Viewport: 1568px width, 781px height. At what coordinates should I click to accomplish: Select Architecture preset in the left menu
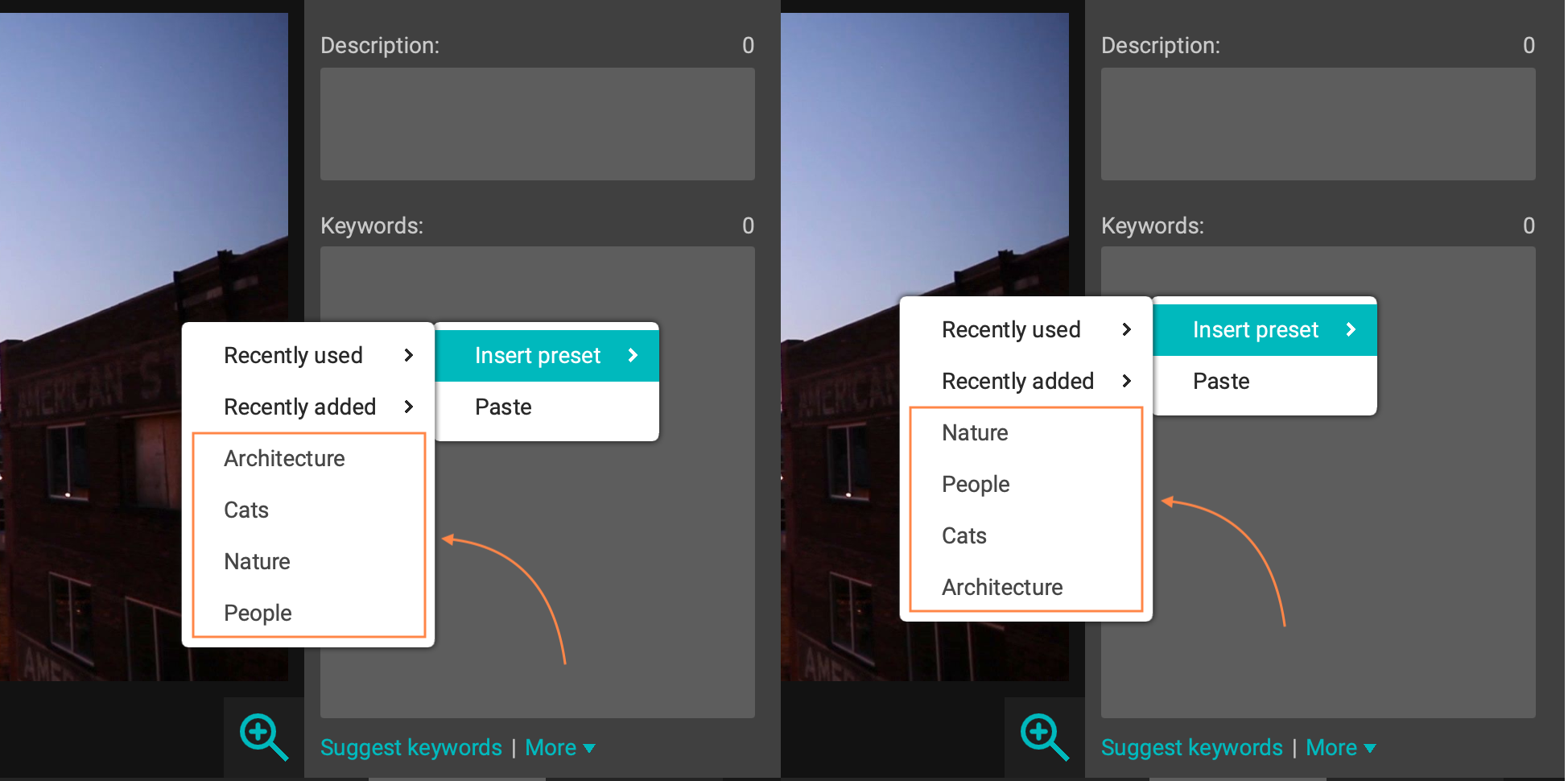285,458
